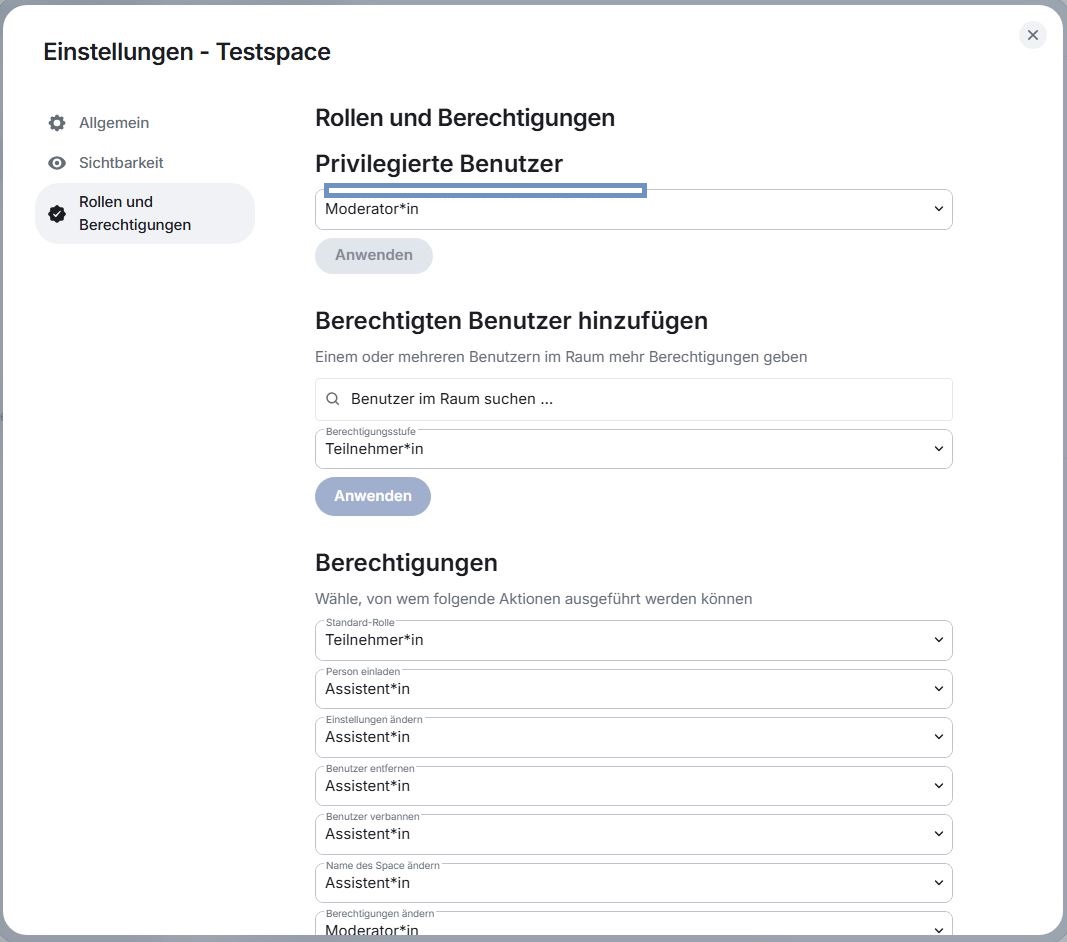This screenshot has height=942, width=1067.
Task: Click the gear icon next to Allgemein
Action: [57, 123]
